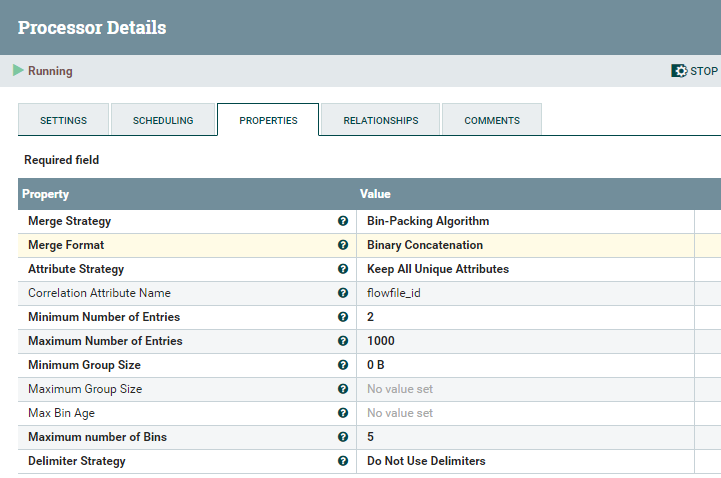Viewport: 721px width, 478px height.
Task: Click the green Running status icon
Action: click(18, 71)
